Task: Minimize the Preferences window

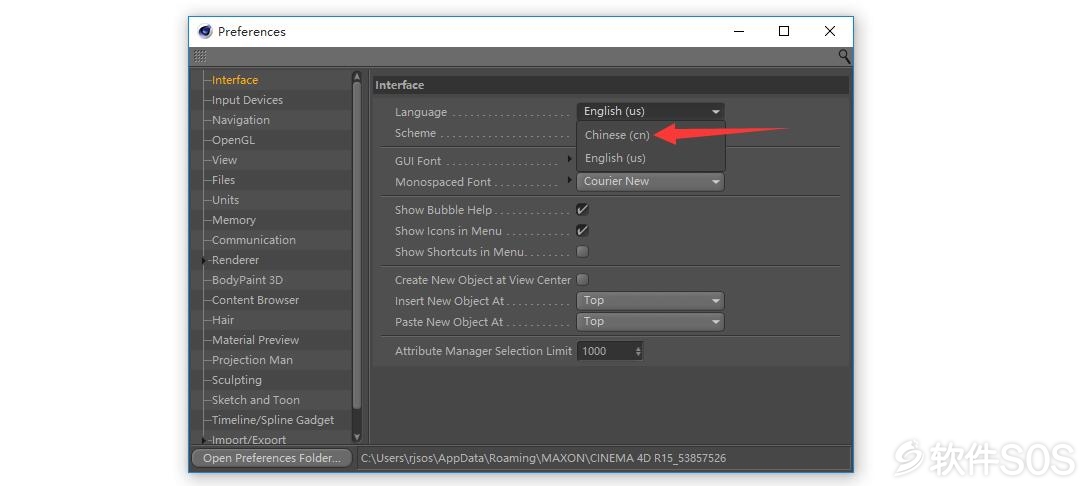Action: (738, 31)
